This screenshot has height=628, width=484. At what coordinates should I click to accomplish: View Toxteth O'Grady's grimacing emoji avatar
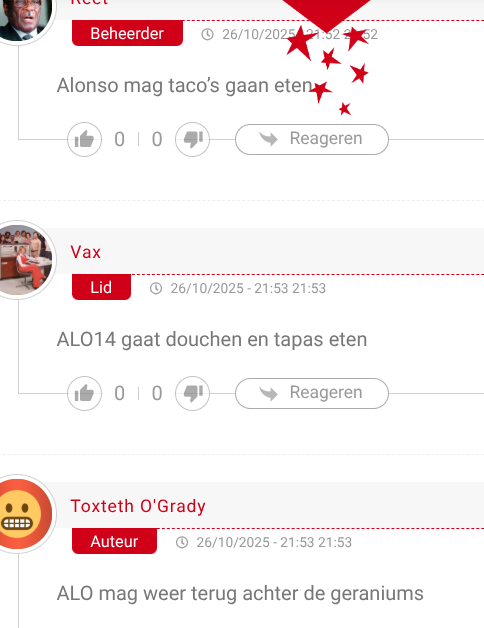(25, 514)
